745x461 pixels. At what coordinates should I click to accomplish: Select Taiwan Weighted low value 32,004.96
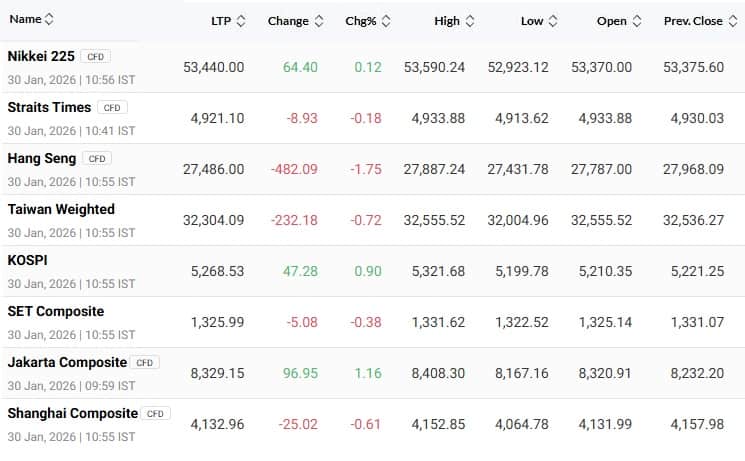[x=518, y=220]
